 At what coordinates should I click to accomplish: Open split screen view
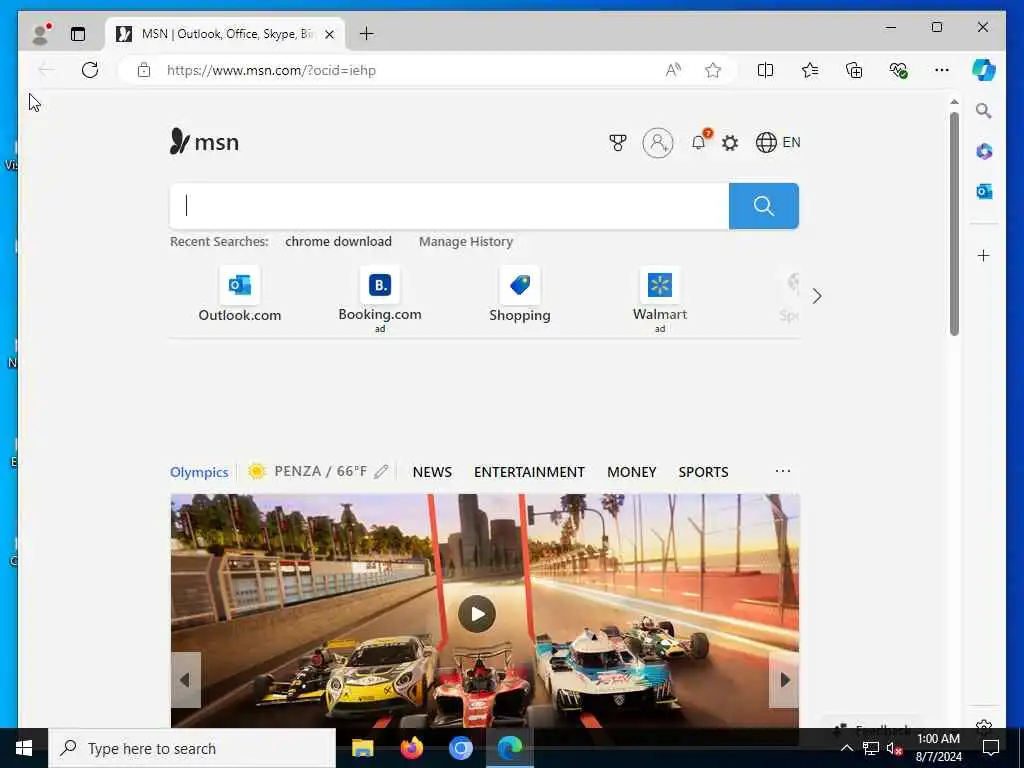765,70
